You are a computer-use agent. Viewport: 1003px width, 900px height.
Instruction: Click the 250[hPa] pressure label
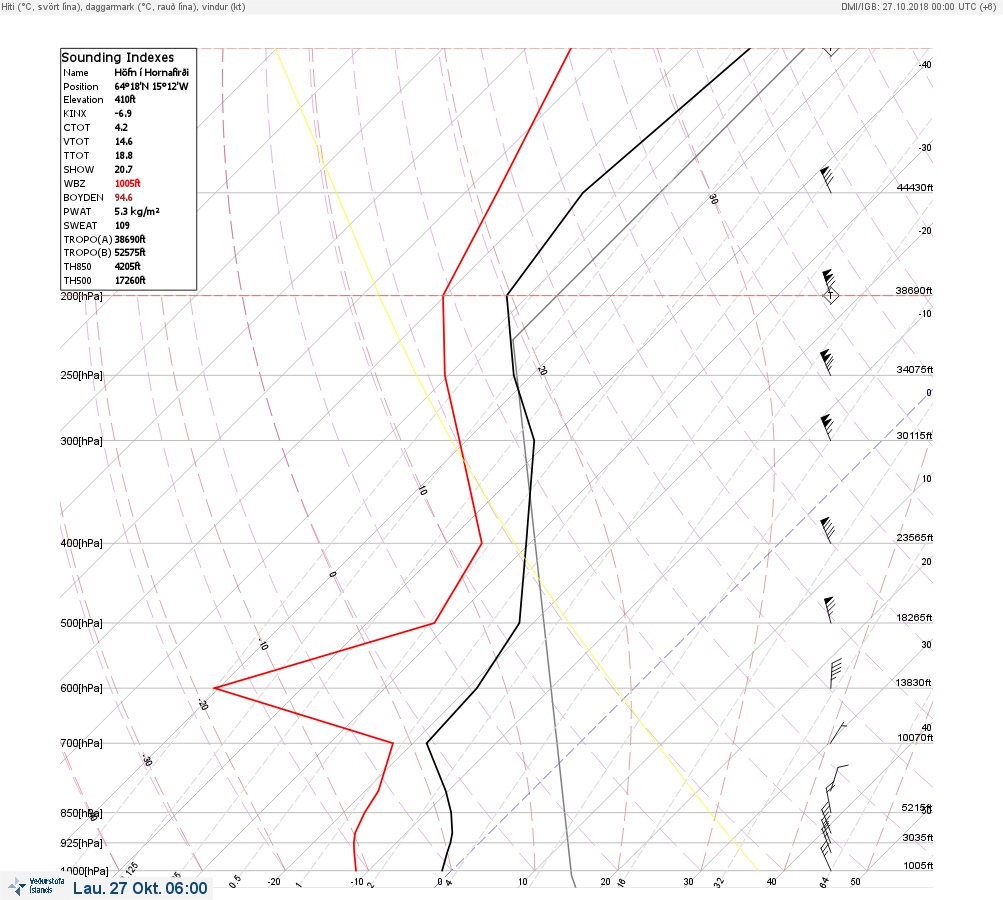click(81, 375)
